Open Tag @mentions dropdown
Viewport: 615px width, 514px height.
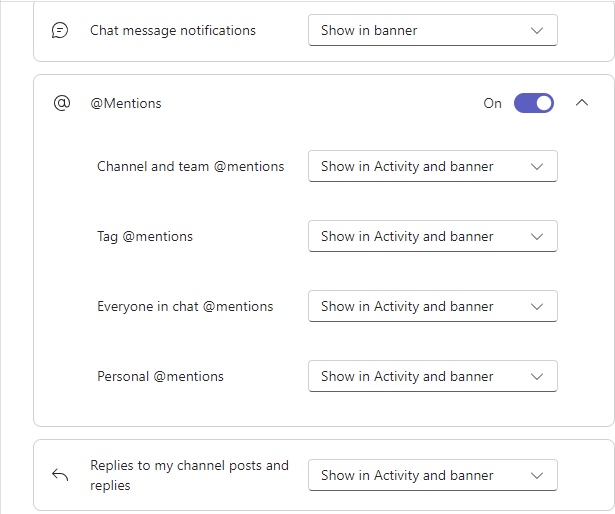click(x=433, y=236)
